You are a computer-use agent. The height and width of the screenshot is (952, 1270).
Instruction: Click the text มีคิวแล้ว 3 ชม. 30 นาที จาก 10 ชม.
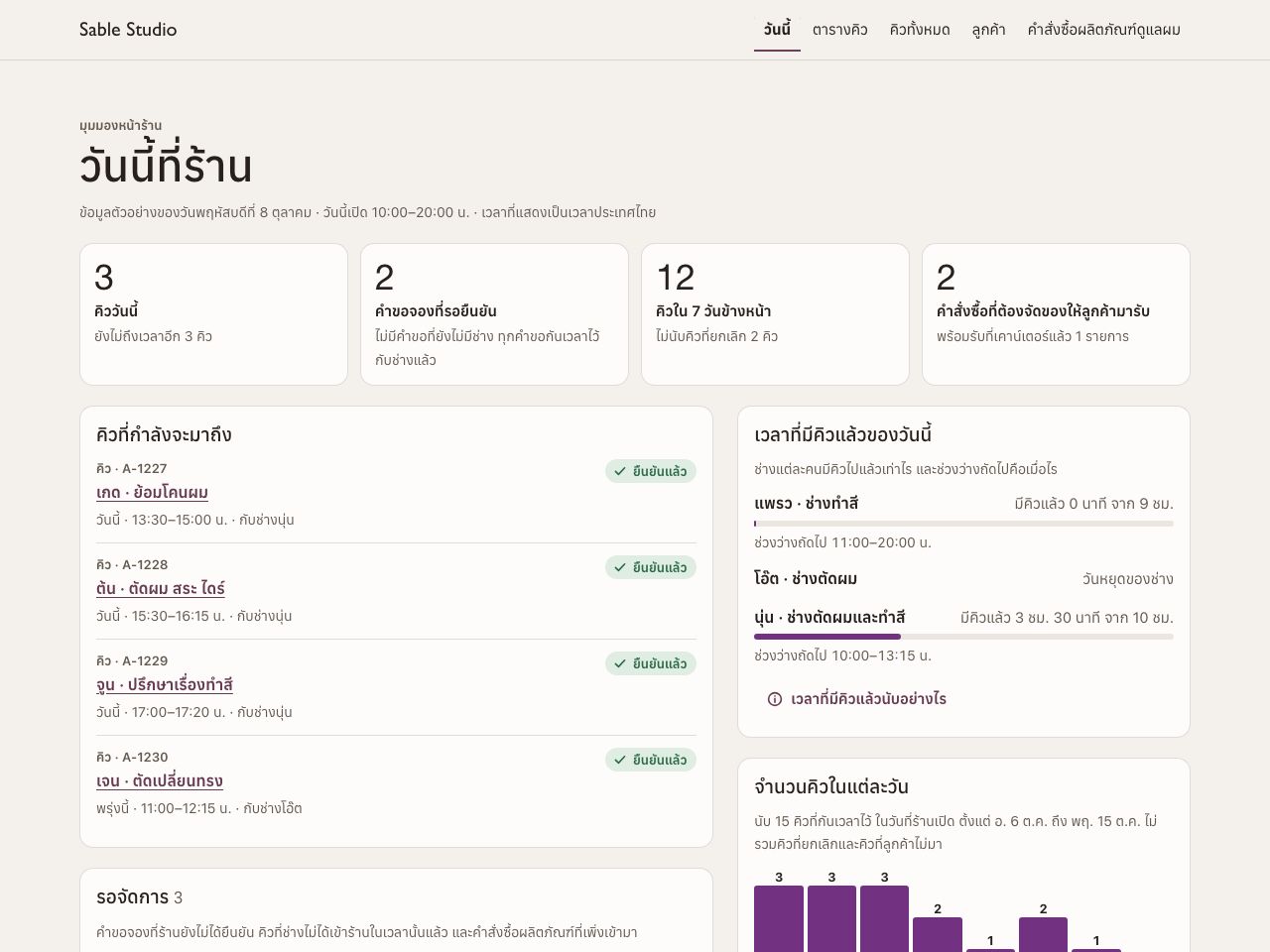(1067, 618)
